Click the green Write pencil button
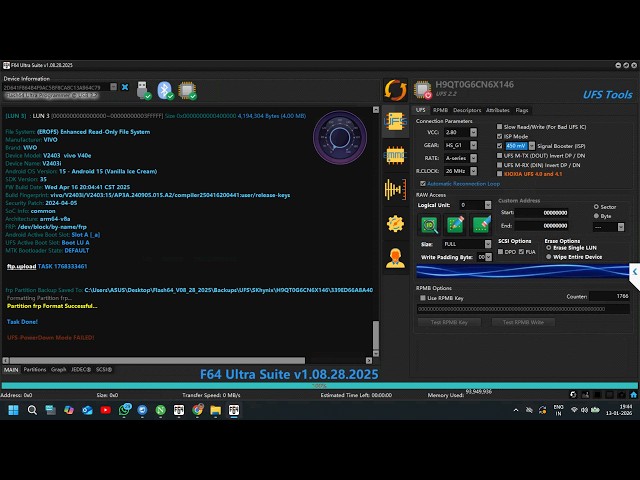 coord(455,225)
